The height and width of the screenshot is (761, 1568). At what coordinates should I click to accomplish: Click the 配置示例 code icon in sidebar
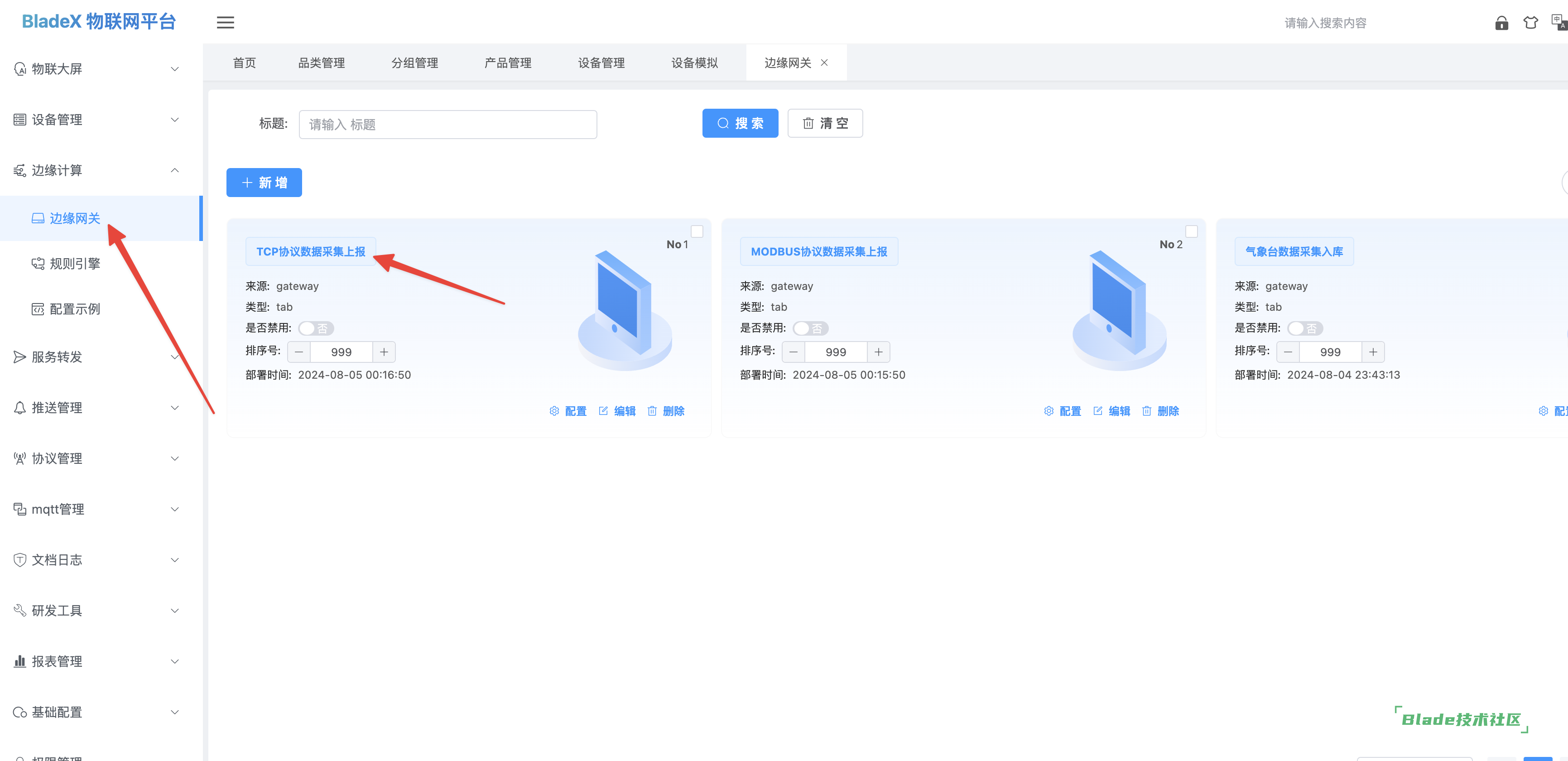click(x=38, y=309)
